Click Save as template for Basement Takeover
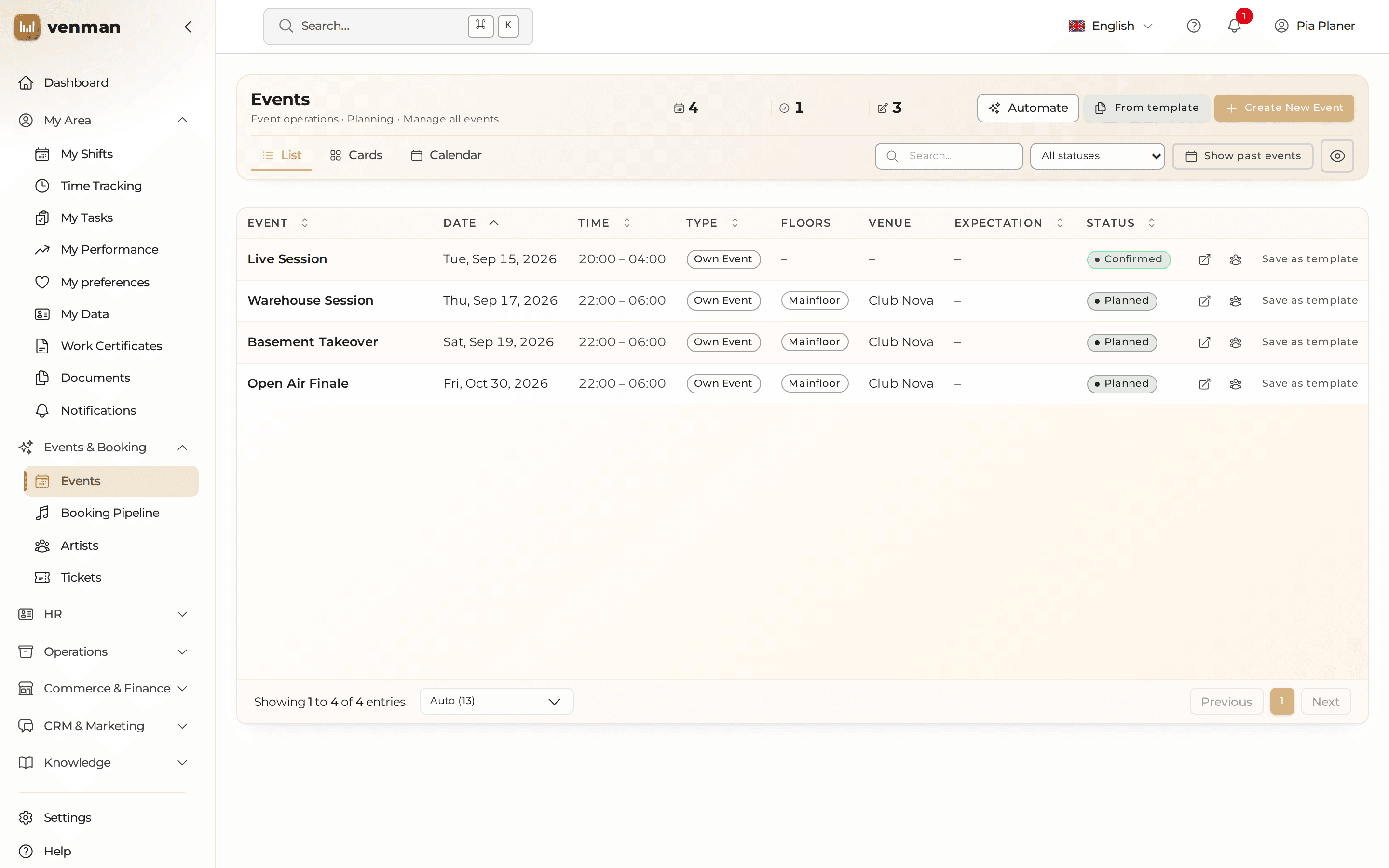1389x868 pixels. [x=1310, y=342]
